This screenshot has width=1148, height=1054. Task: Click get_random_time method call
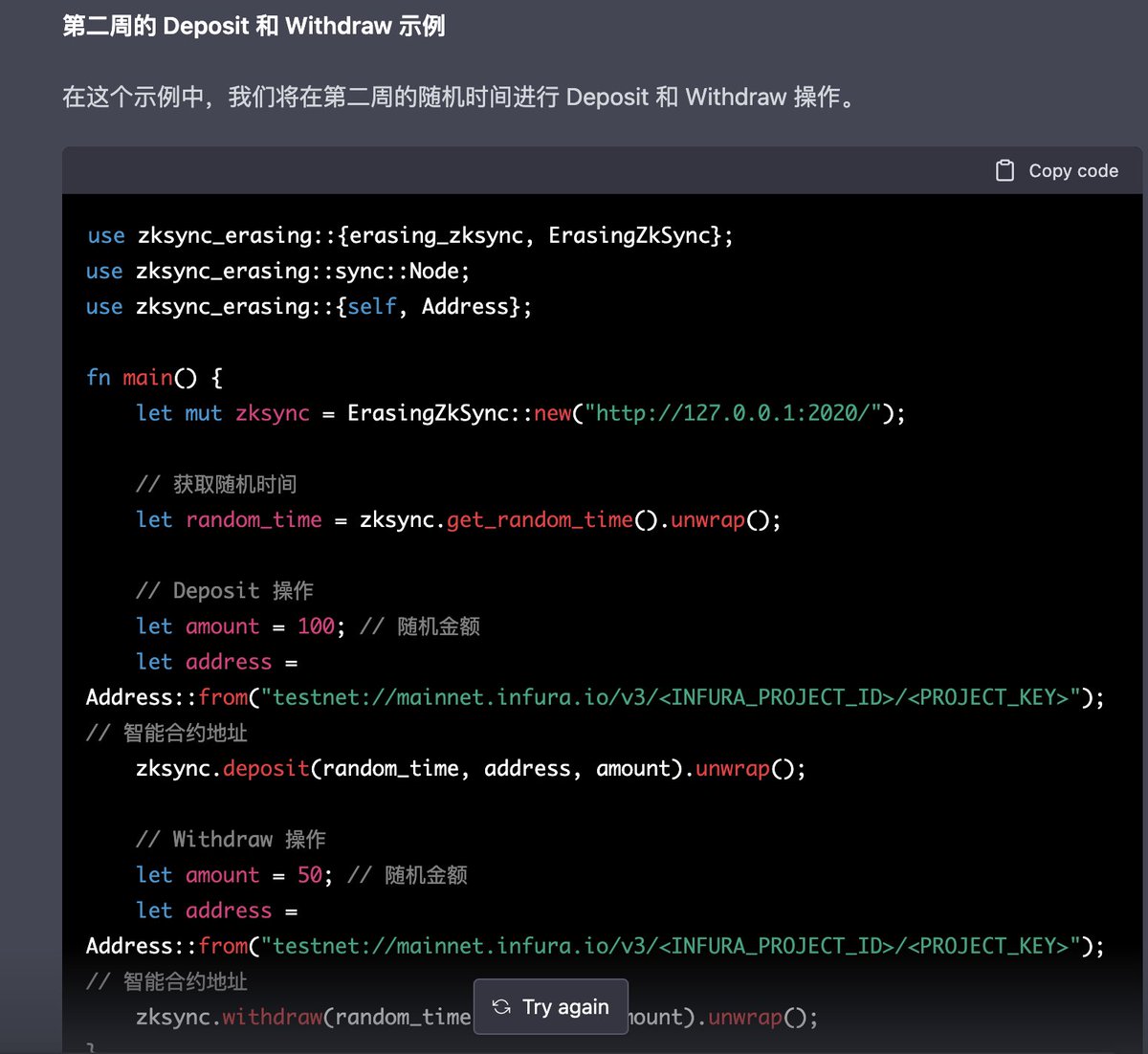tap(540, 519)
